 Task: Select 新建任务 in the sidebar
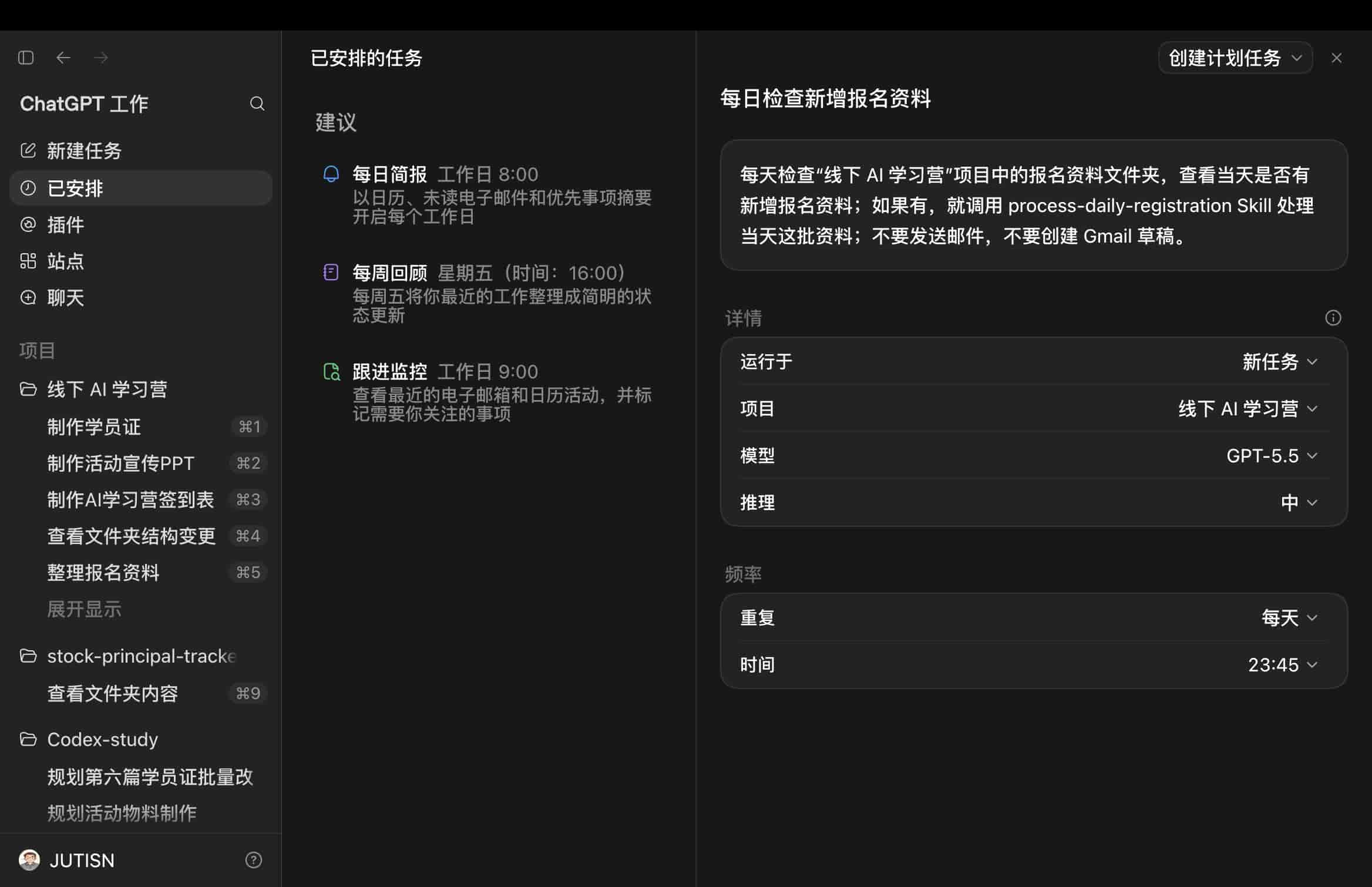pos(141,150)
